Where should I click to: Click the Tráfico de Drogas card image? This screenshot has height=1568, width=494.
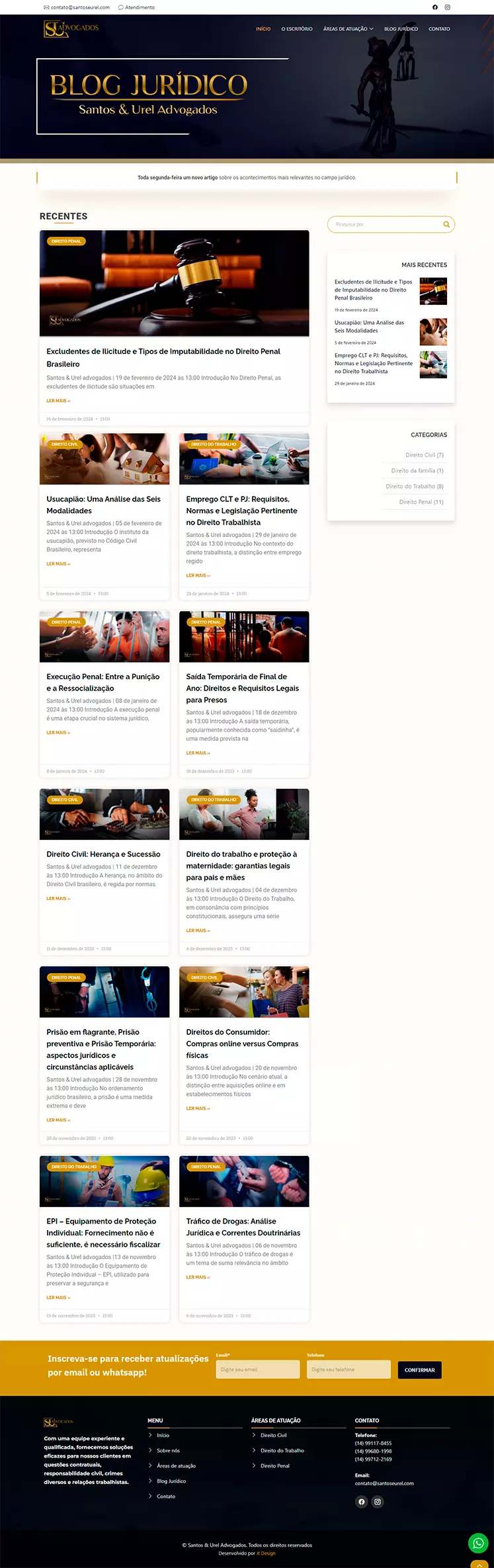click(x=244, y=1181)
